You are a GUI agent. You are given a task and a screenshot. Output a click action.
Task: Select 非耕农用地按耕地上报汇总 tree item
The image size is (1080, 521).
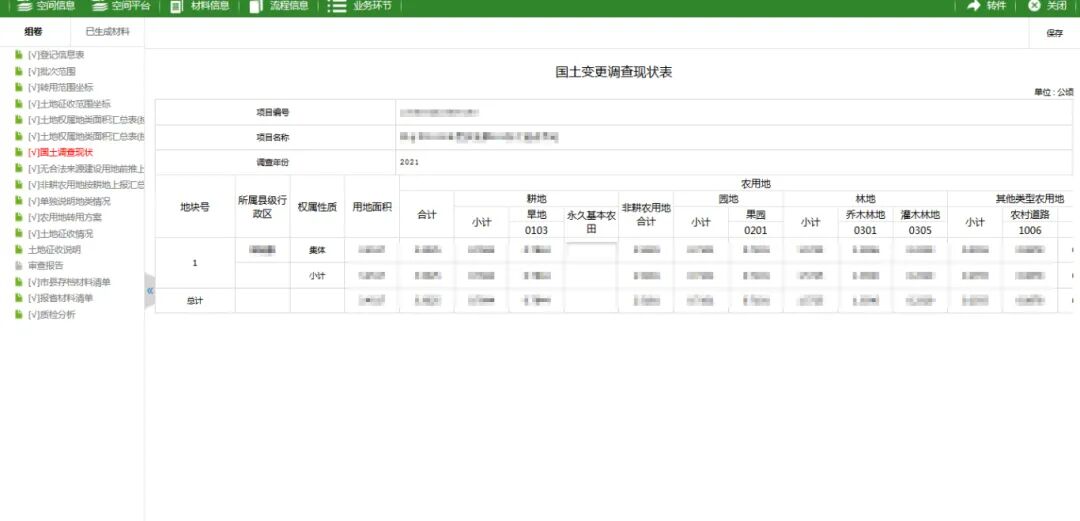[86, 185]
